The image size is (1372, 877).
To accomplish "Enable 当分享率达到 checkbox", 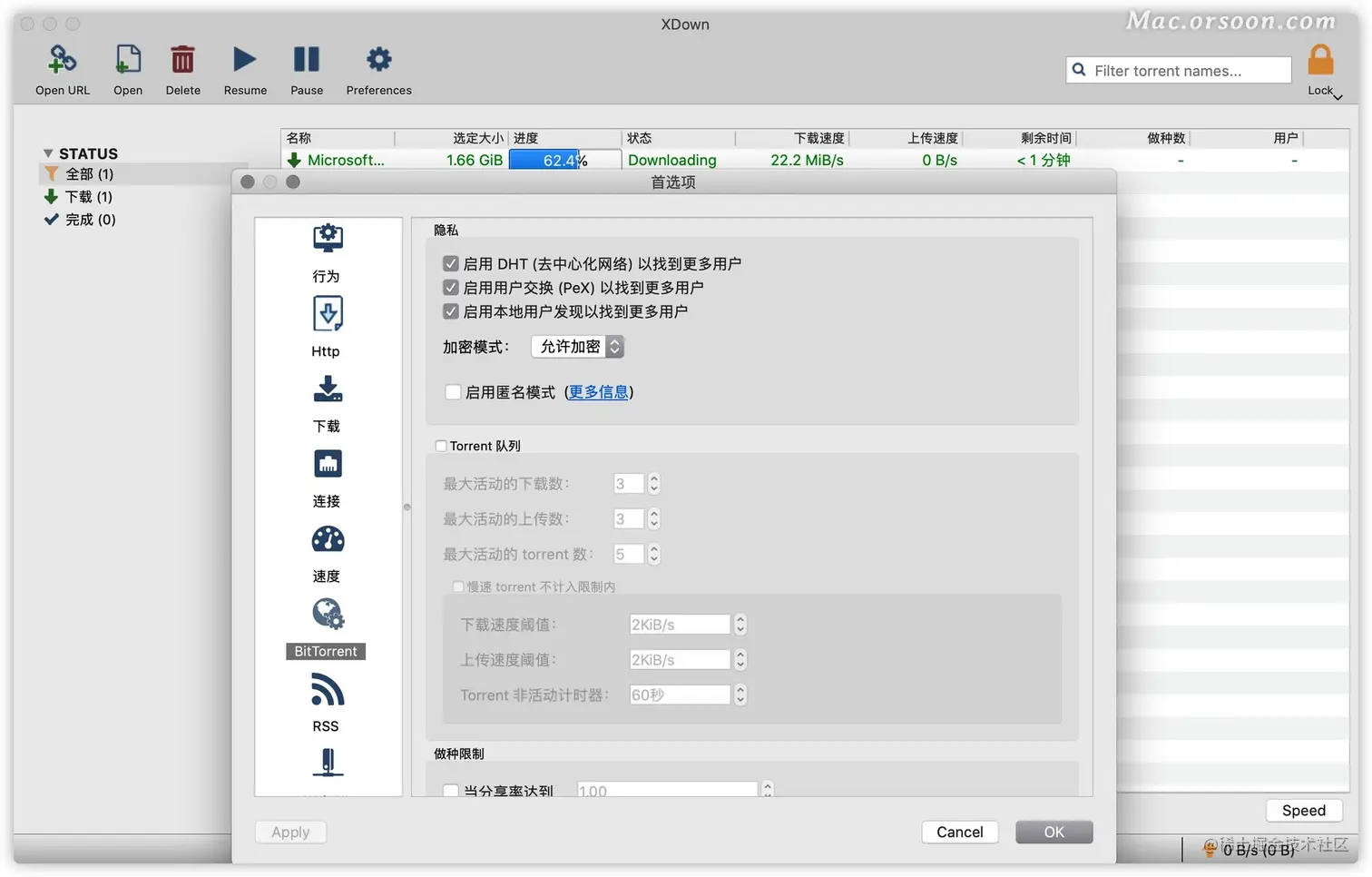I will 451,791.
